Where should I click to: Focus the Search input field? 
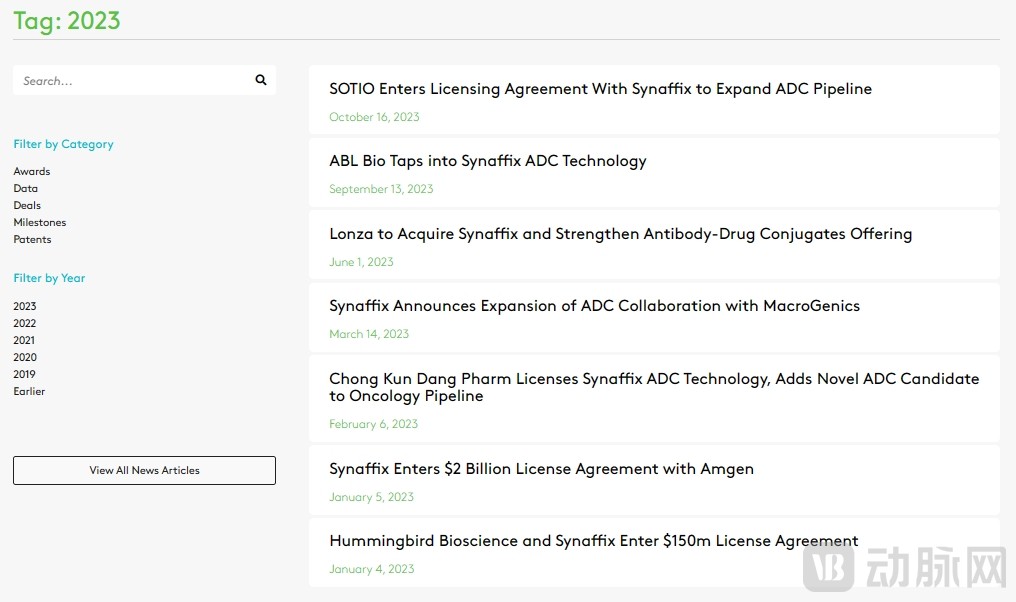pos(130,81)
